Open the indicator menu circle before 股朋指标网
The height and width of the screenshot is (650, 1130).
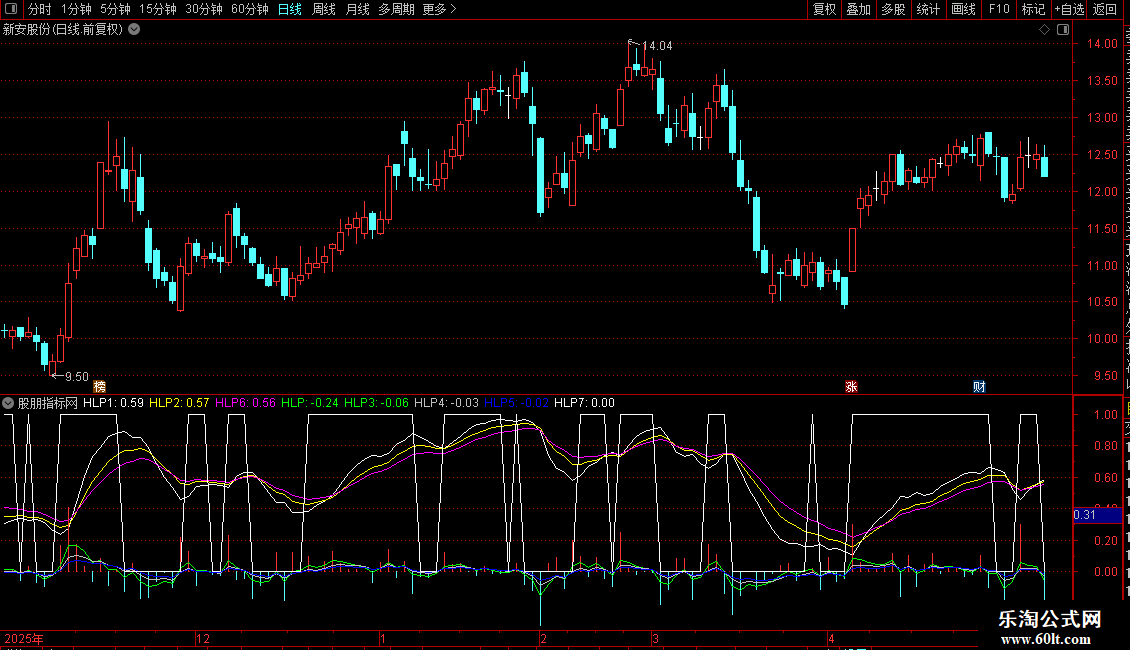tap(8, 403)
